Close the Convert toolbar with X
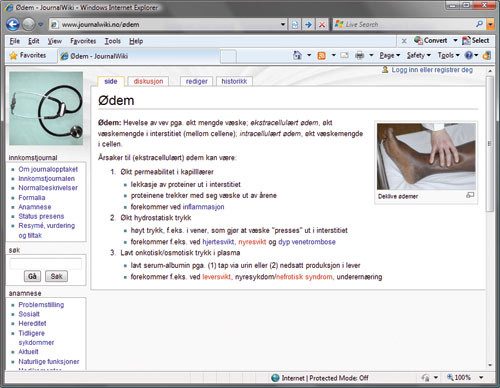This screenshot has width=500, height=388. (x=404, y=41)
